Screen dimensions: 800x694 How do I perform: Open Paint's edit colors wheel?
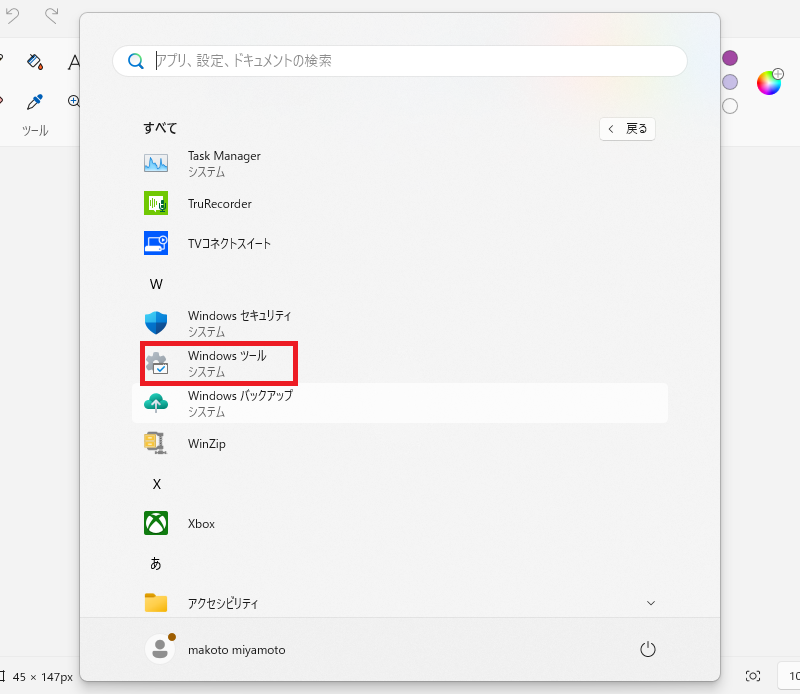pos(769,82)
